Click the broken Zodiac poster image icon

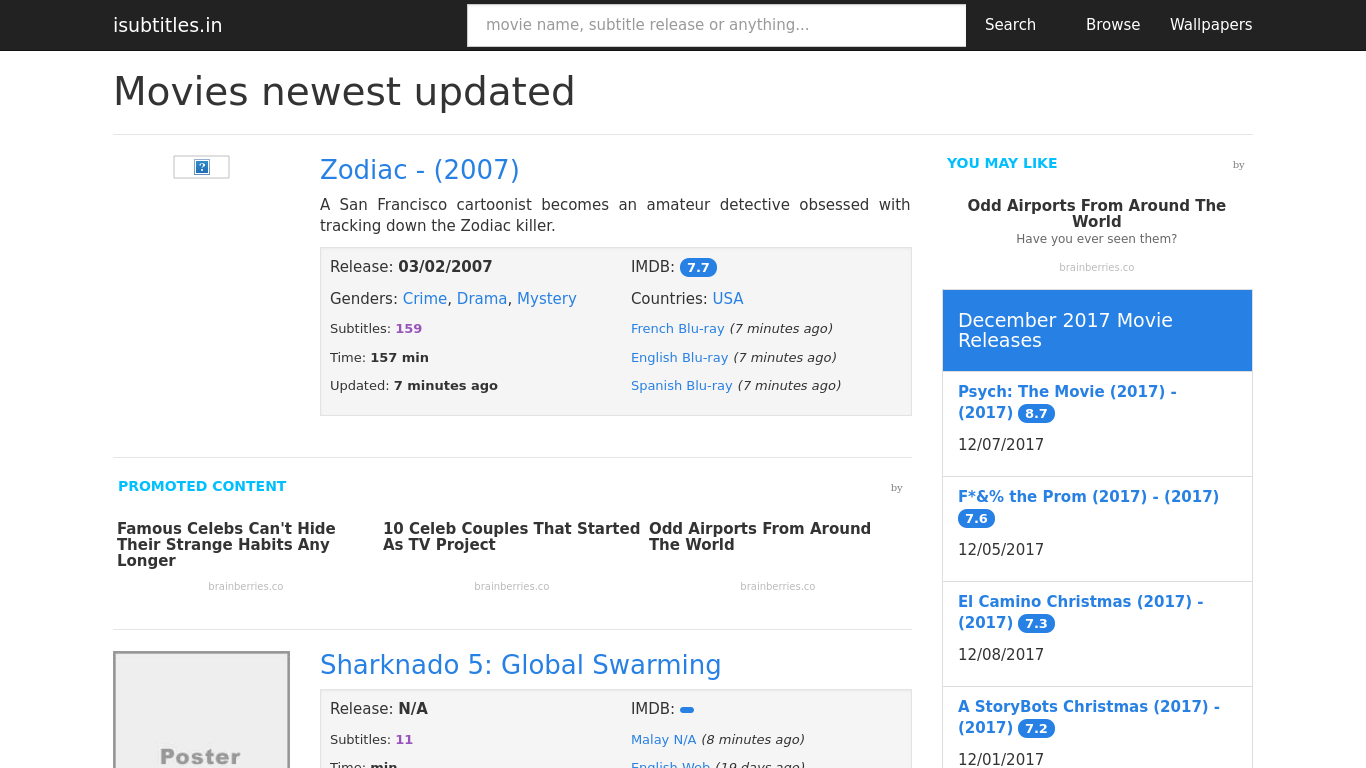point(201,167)
